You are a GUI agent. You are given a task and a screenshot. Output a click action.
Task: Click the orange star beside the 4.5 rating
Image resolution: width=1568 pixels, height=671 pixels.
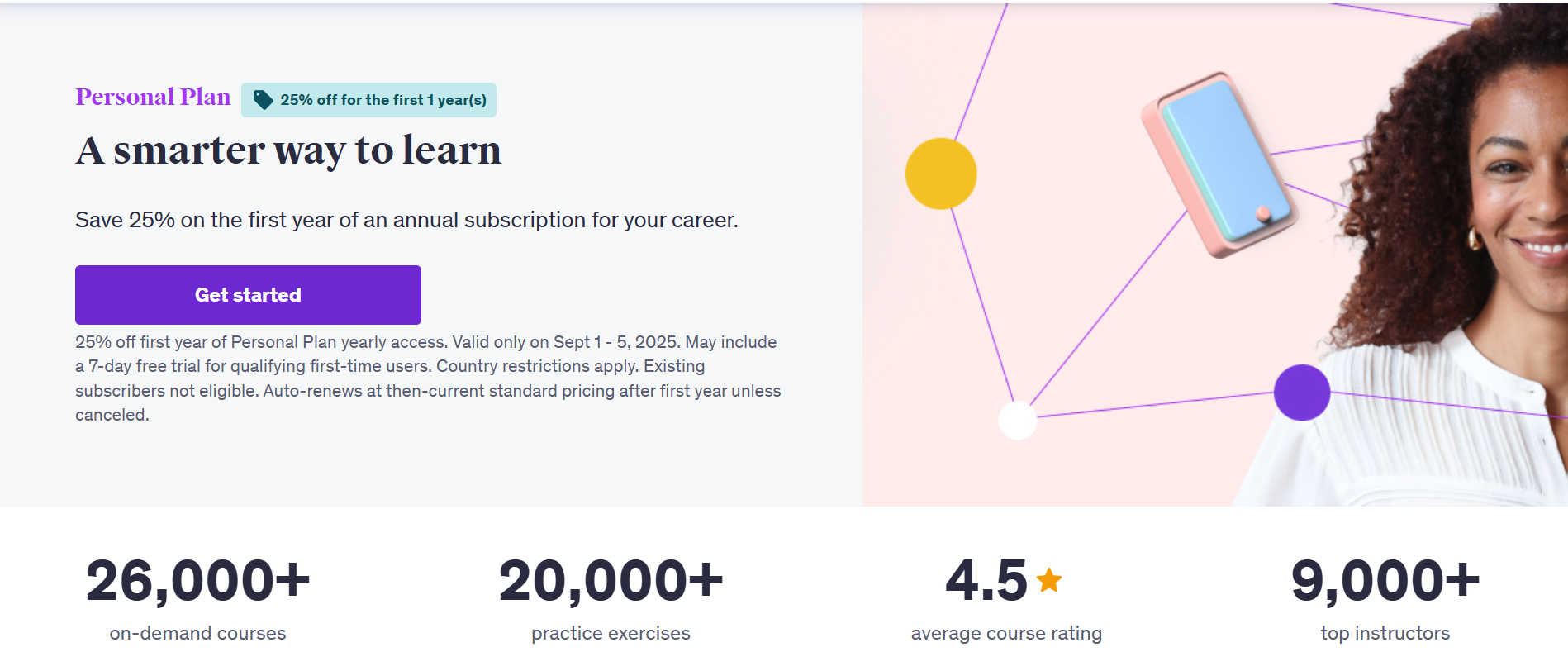coord(1048,581)
